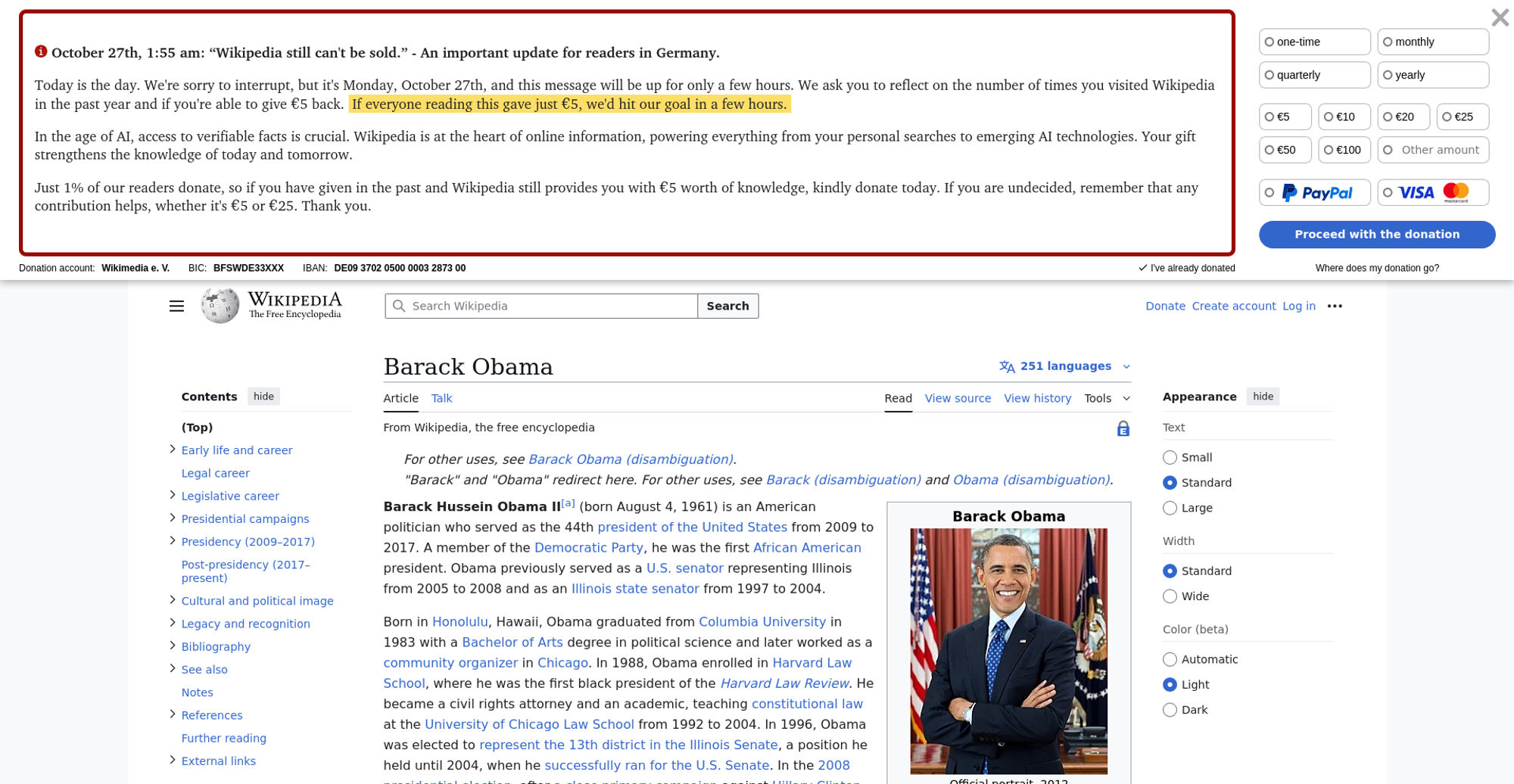
Task: Open the three-dots personal tools menu
Action: (x=1335, y=306)
